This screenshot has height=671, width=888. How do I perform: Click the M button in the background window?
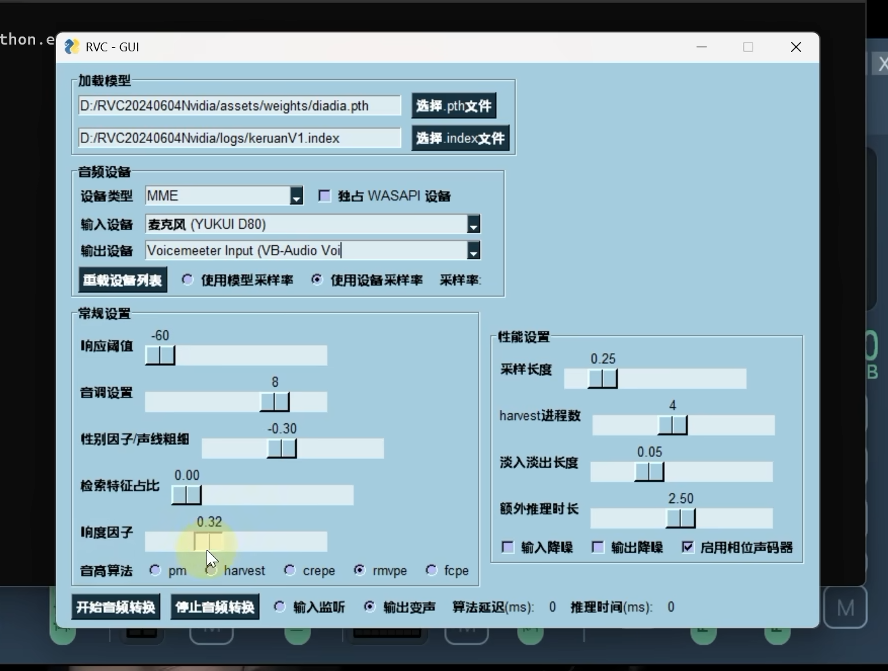coord(846,608)
